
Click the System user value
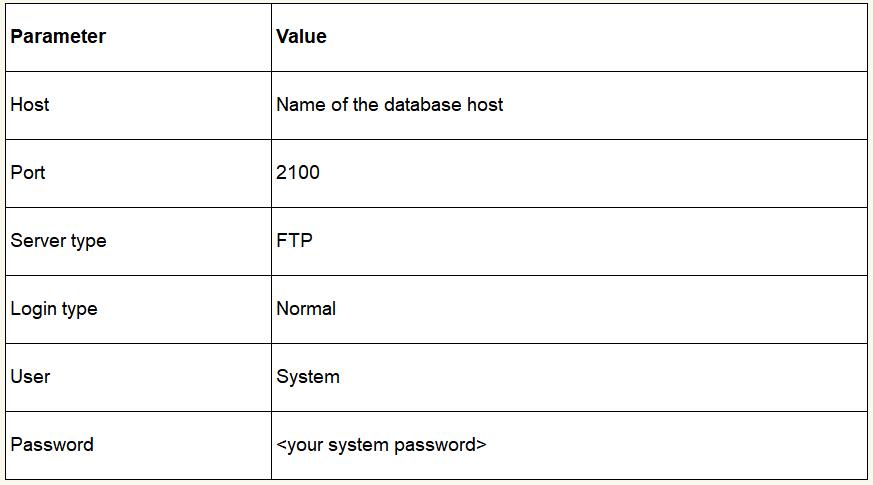pos(308,377)
